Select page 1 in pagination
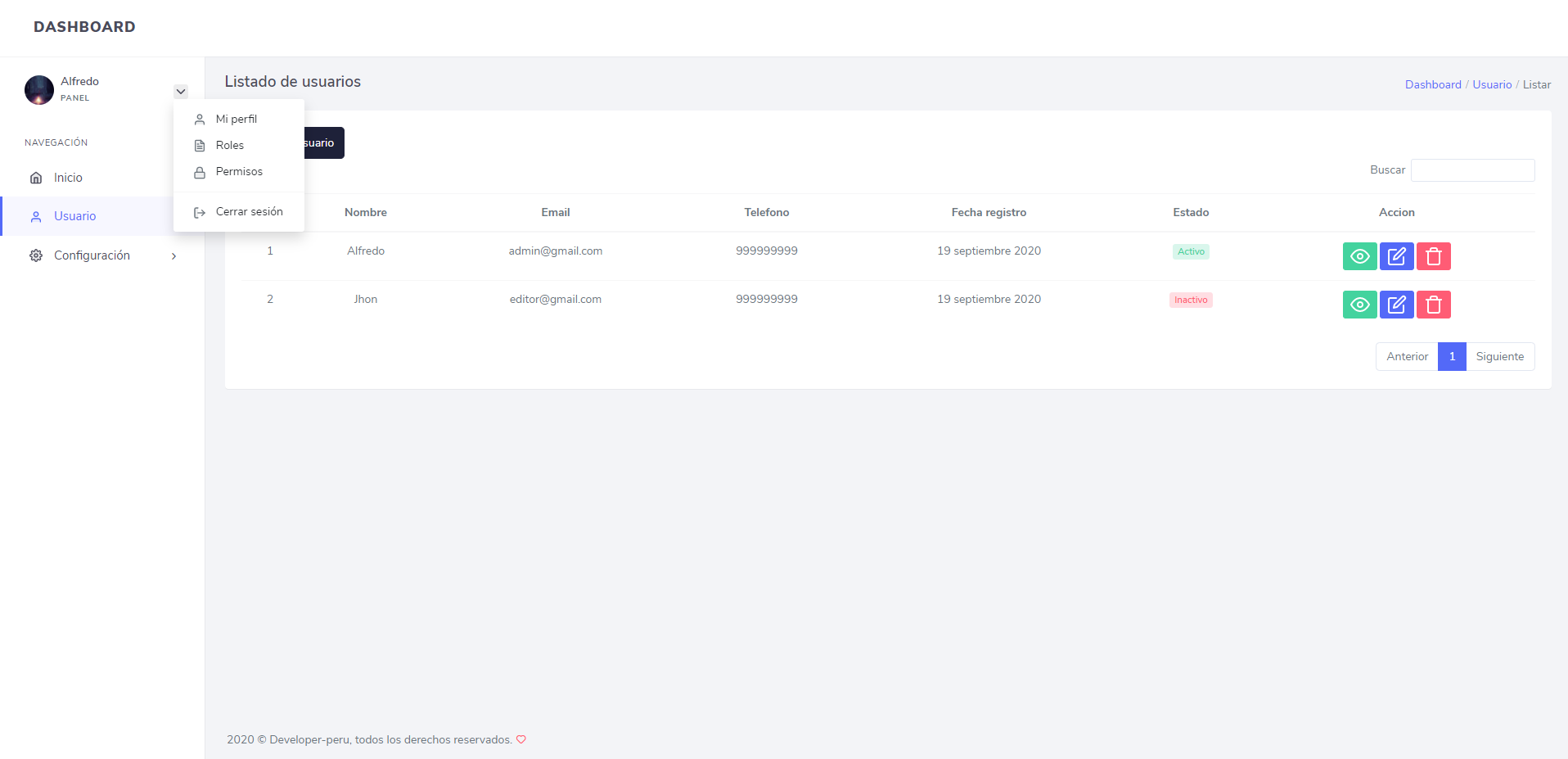This screenshot has height=759, width=1568. tap(1452, 356)
